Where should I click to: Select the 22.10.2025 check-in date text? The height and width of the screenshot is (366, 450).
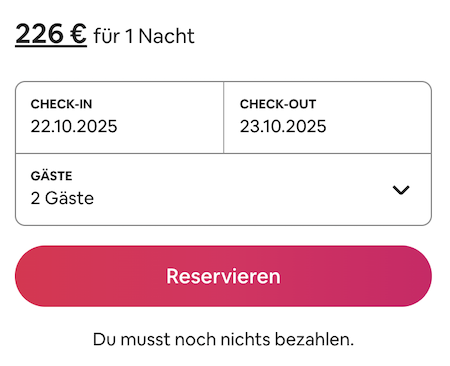[74, 126]
